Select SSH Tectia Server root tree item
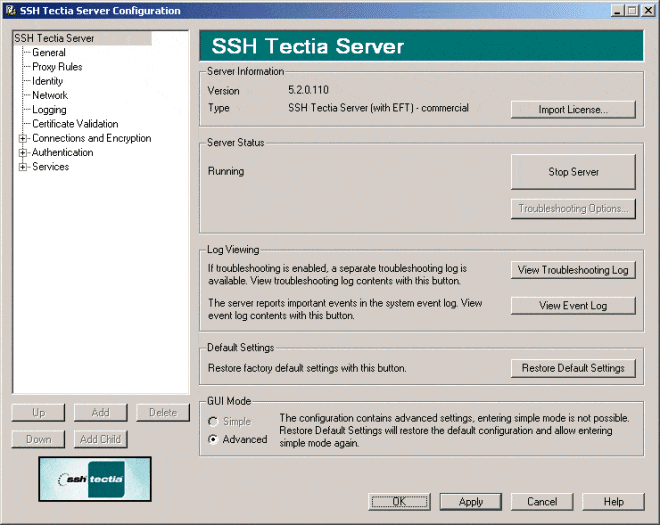The width and height of the screenshot is (660, 525). (54, 38)
